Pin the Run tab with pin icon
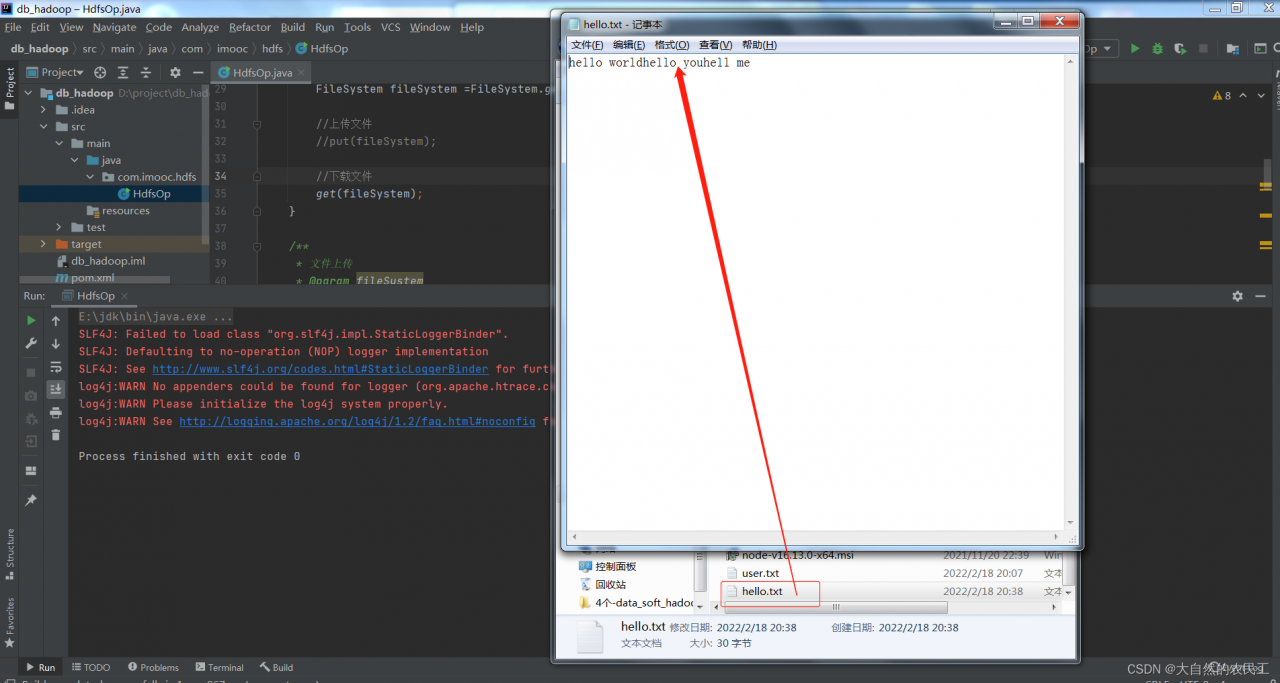Image resolution: width=1280 pixels, height=683 pixels. 31,500
